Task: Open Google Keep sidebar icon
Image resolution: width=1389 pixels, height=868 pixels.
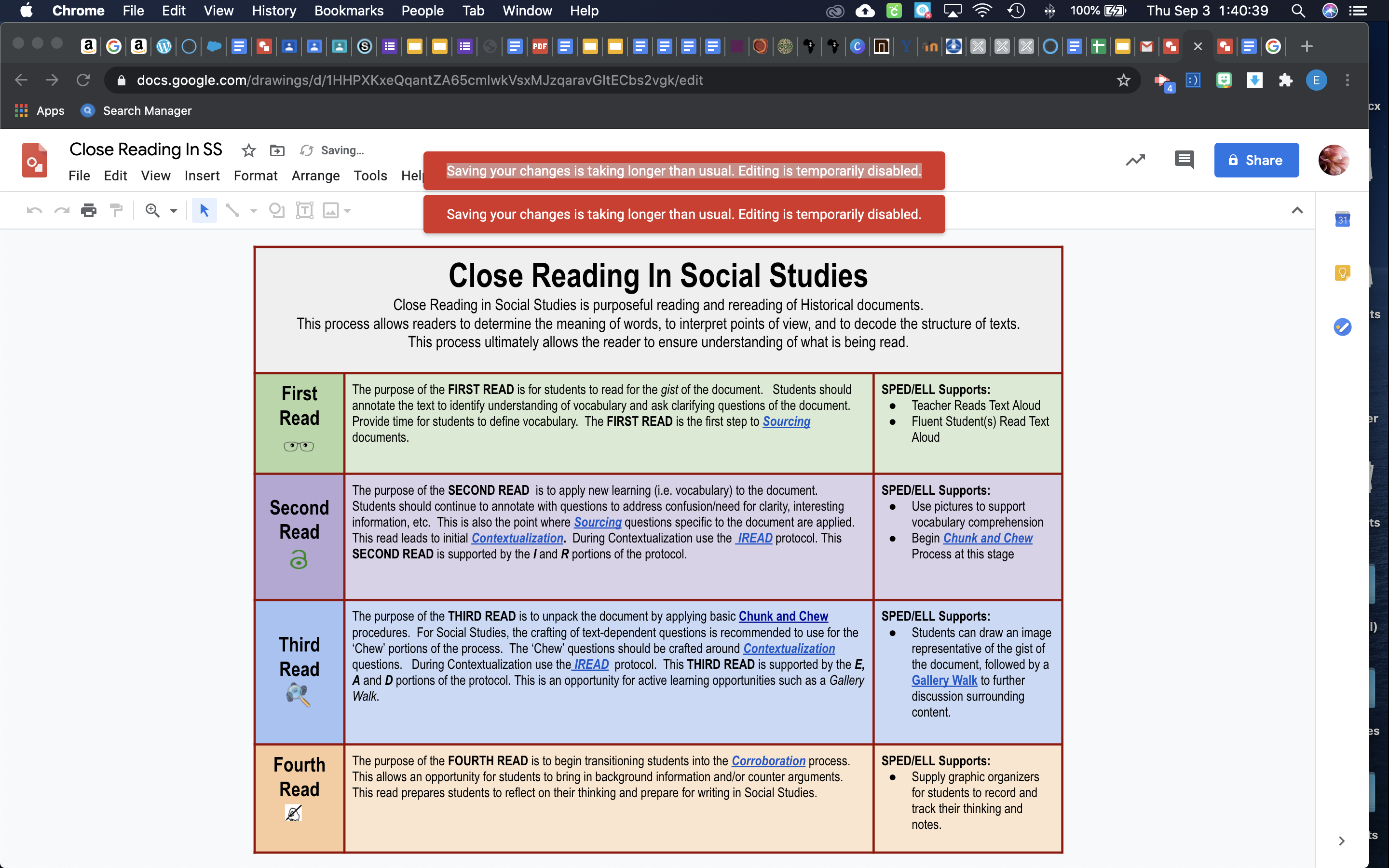Action: pyautogui.click(x=1342, y=273)
